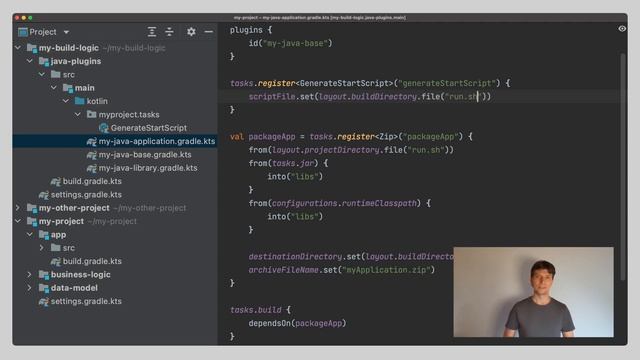Screen dimensions: 640x360
Task: Click the presenter webcam thumbnail
Action: [x=533, y=292]
